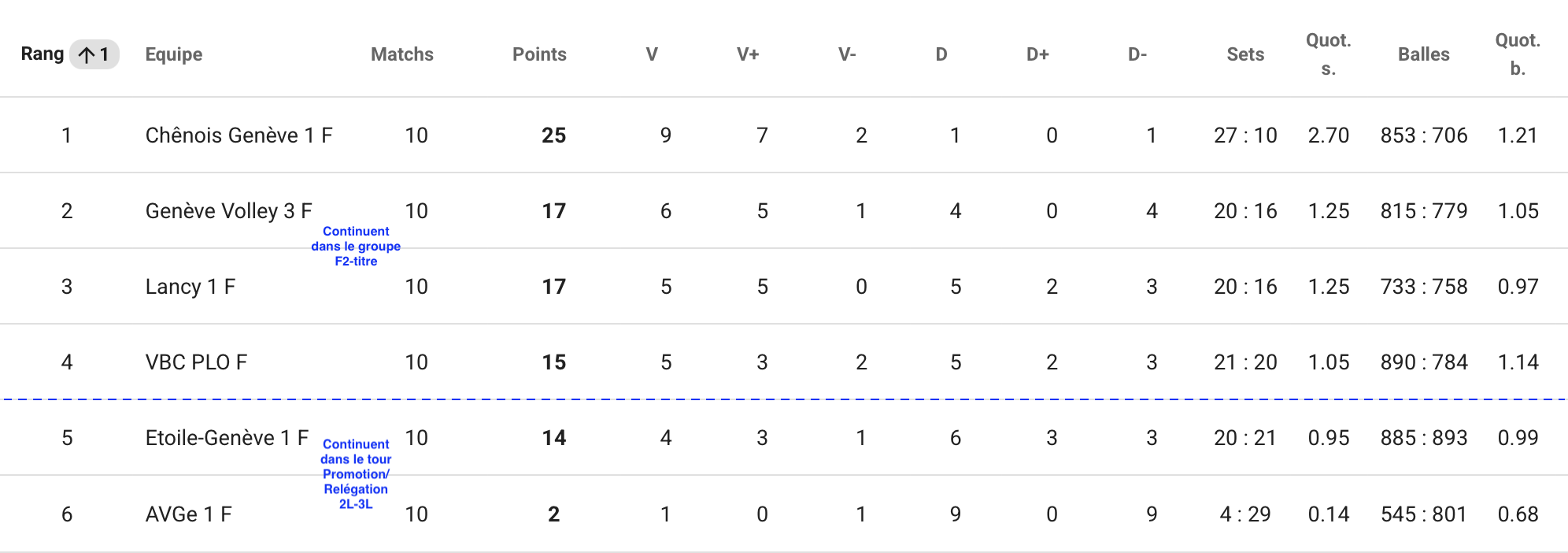1568x553 pixels.
Task: Click the D+ column header
Action: point(1037,54)
